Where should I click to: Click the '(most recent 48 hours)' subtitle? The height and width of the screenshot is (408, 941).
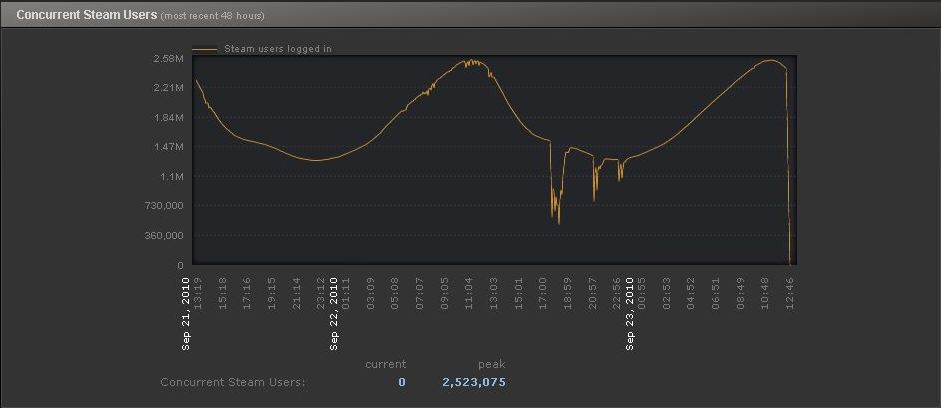coord(212,16)
